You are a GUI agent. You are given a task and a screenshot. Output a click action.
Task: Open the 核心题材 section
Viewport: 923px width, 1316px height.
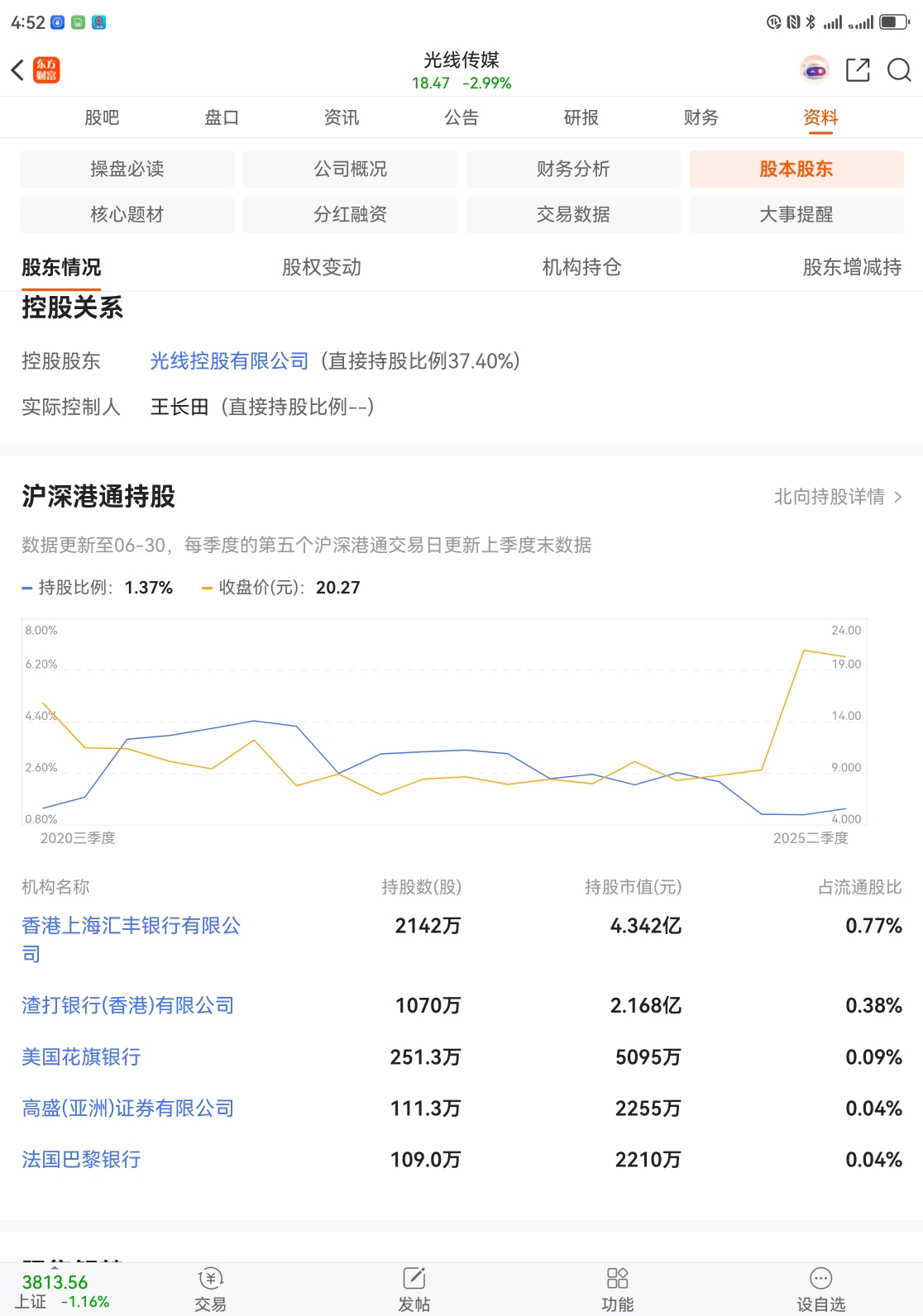tap(127, 215)
